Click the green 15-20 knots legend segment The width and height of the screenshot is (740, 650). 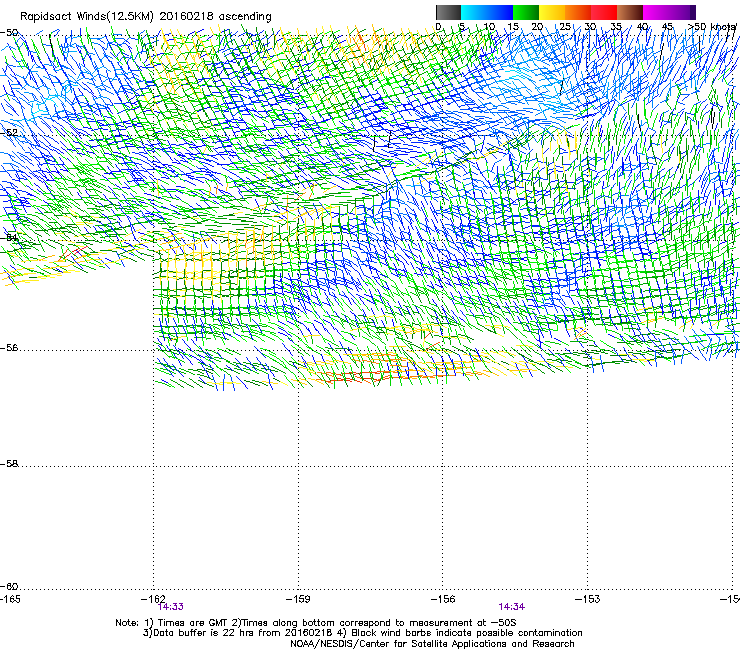pyautogui.click(x=526, y=12)
